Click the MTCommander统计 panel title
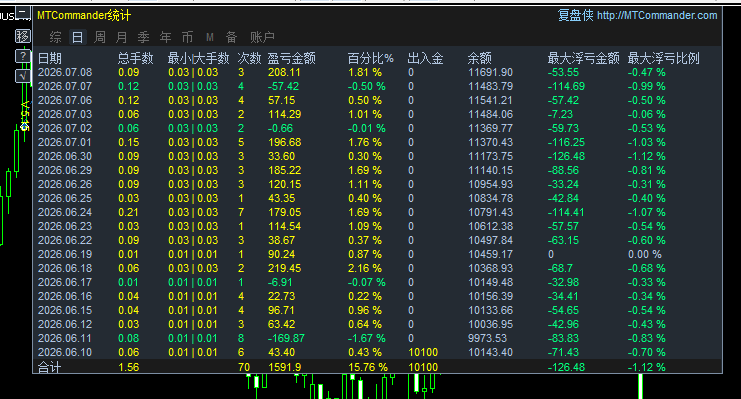This screenshot has width=741, height=399. [x=84, y=16]
